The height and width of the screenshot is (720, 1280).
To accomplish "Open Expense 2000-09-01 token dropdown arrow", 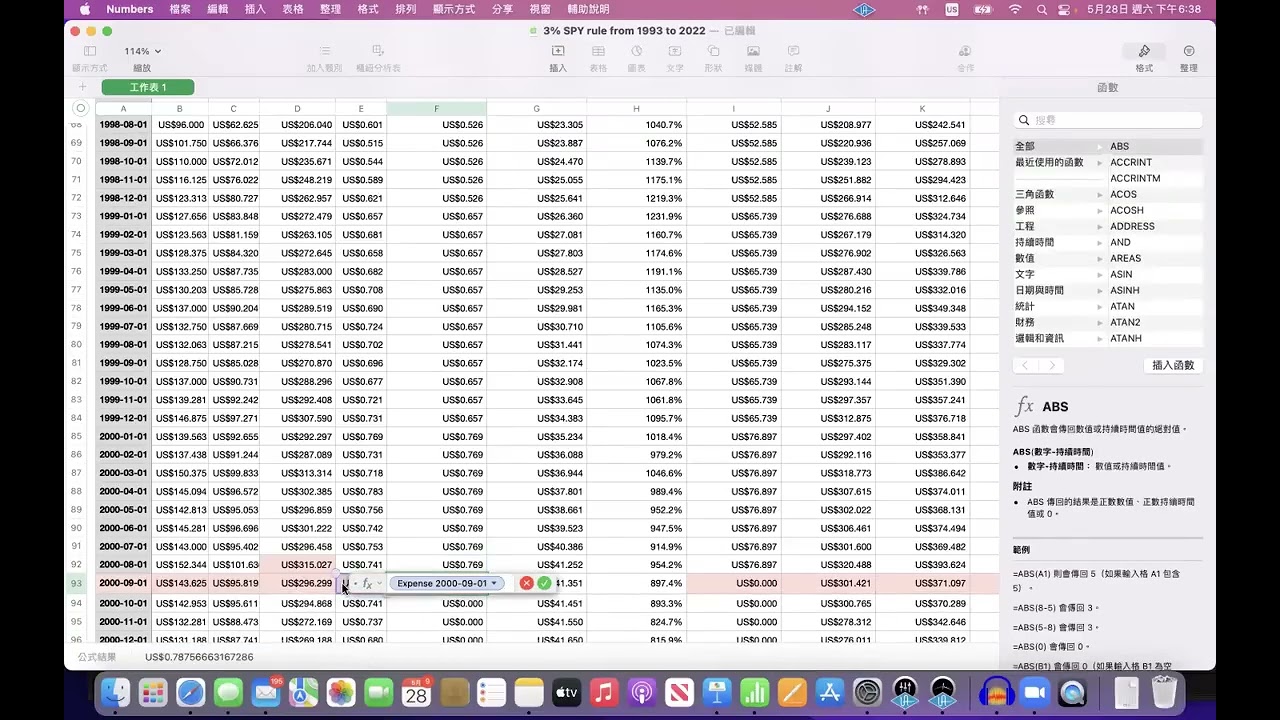I will point(494,583).
